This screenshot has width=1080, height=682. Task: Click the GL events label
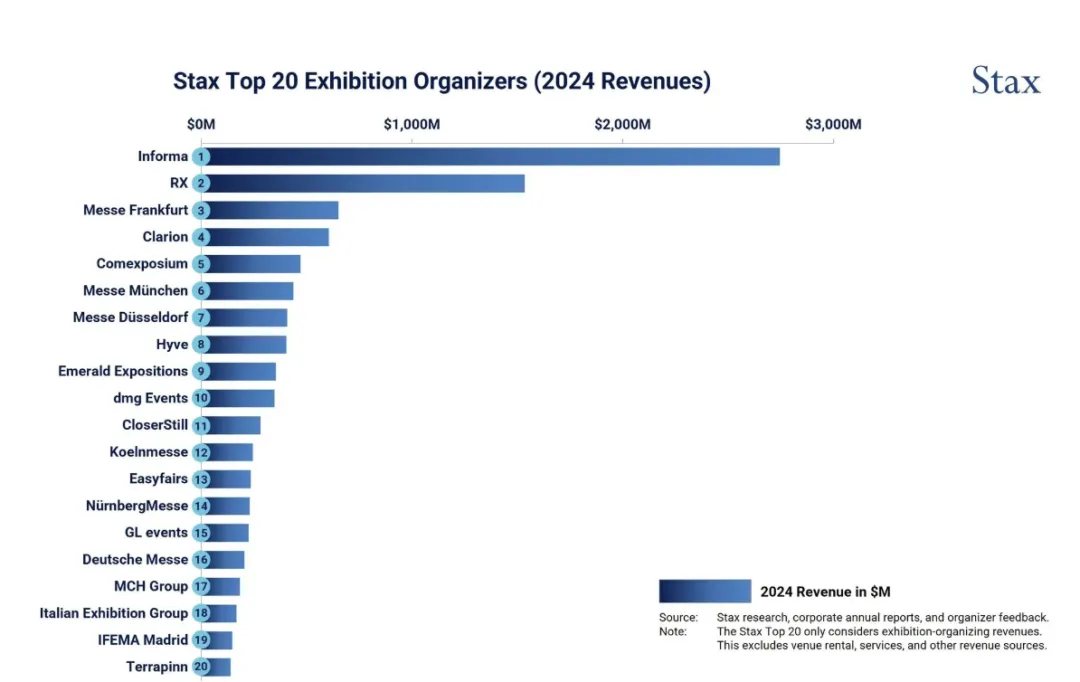click(x=156, y=533)
